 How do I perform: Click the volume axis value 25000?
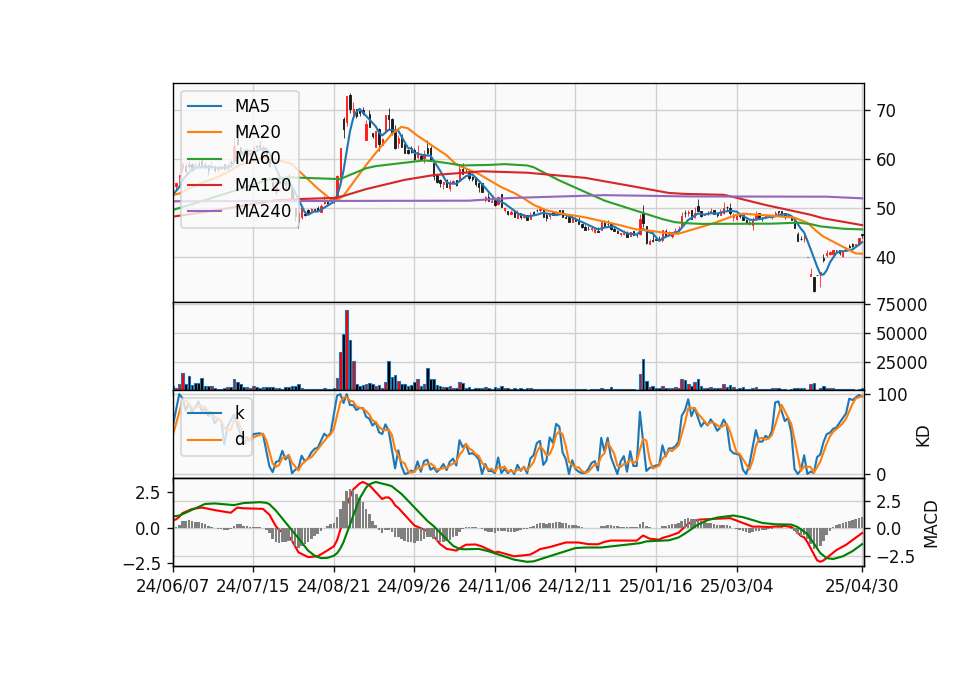point(901,363)
